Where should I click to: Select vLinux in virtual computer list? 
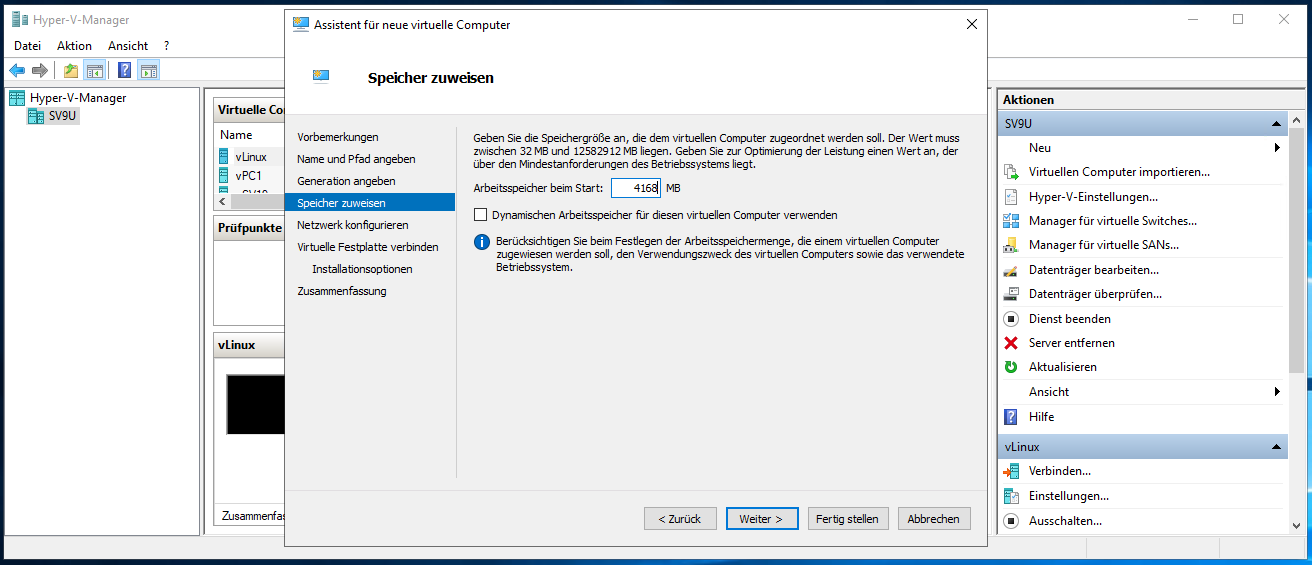pos(251,156)
